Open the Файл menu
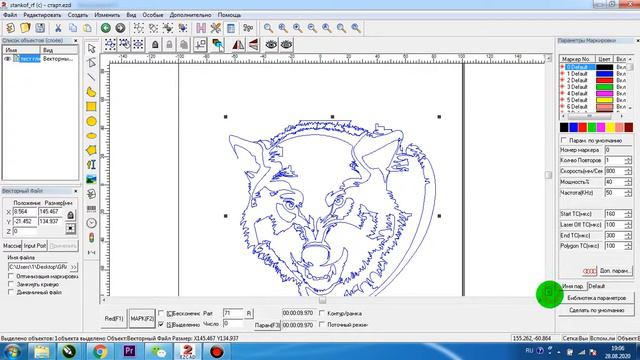Image resolution: width=640 pixels, height=360 pixels. [x=10, y=15]
